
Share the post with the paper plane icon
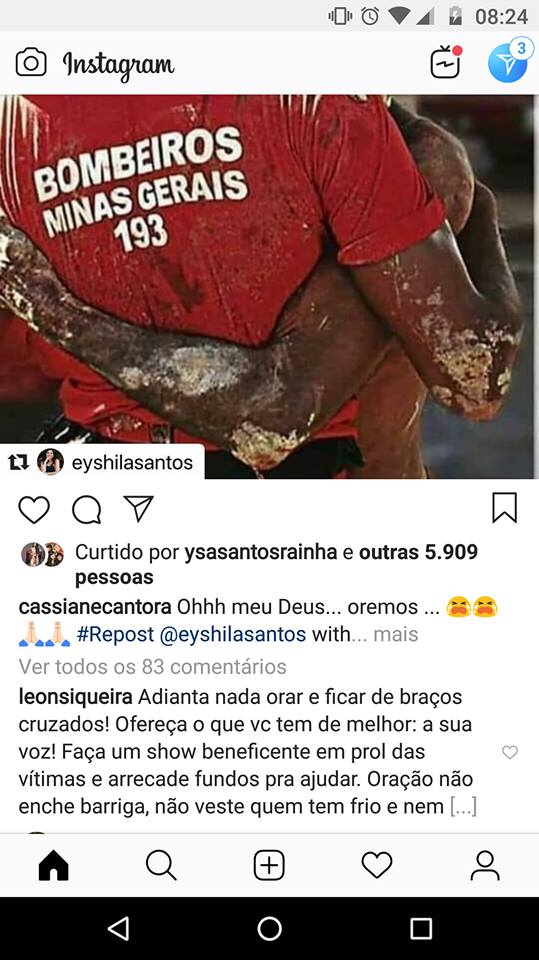click(138, 509)
